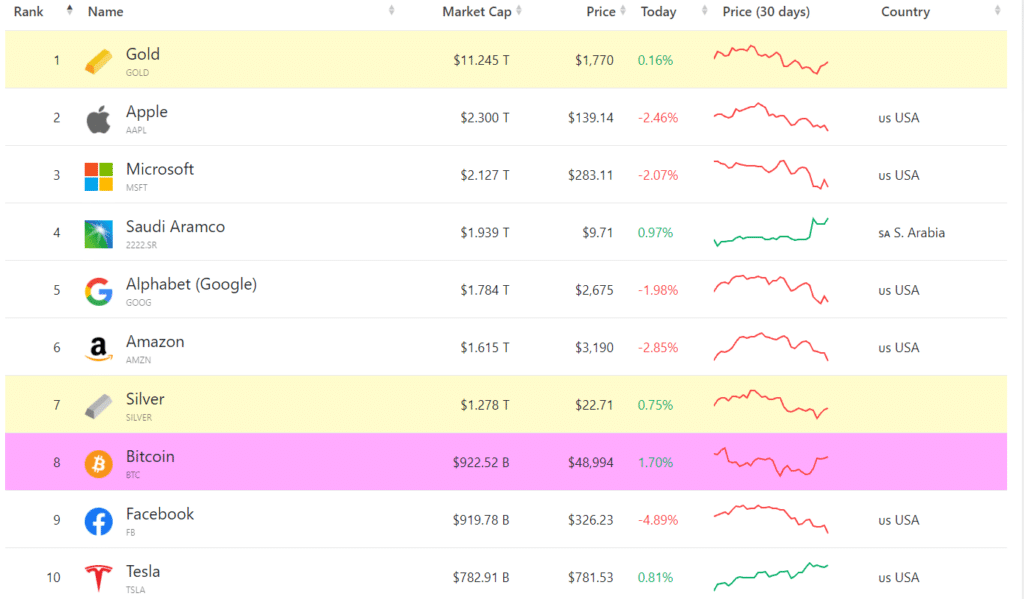Open the Tesla company link
This screenshot has height=599, width=1024.
142,572
